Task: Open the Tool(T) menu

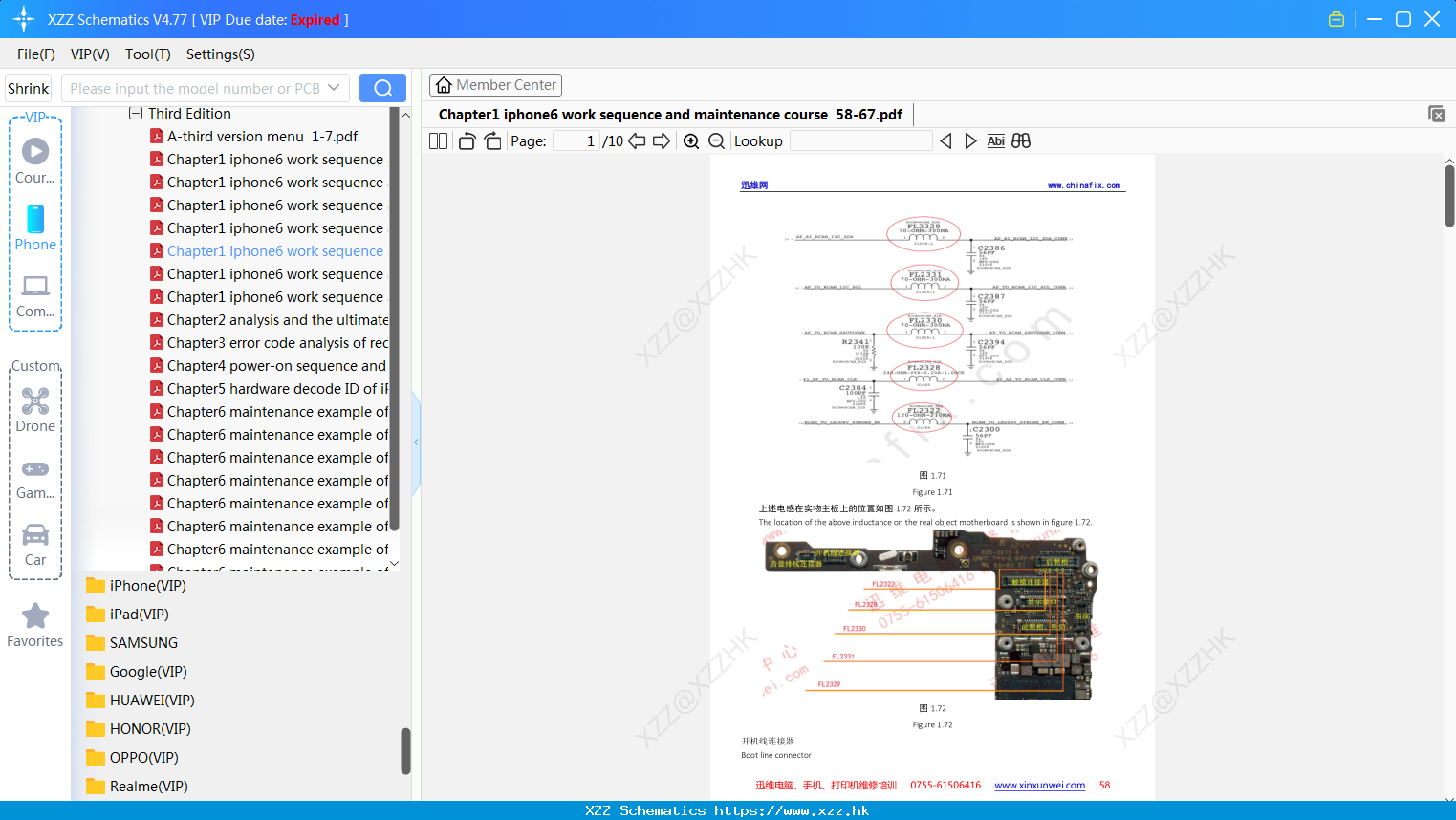Action: 148,54
